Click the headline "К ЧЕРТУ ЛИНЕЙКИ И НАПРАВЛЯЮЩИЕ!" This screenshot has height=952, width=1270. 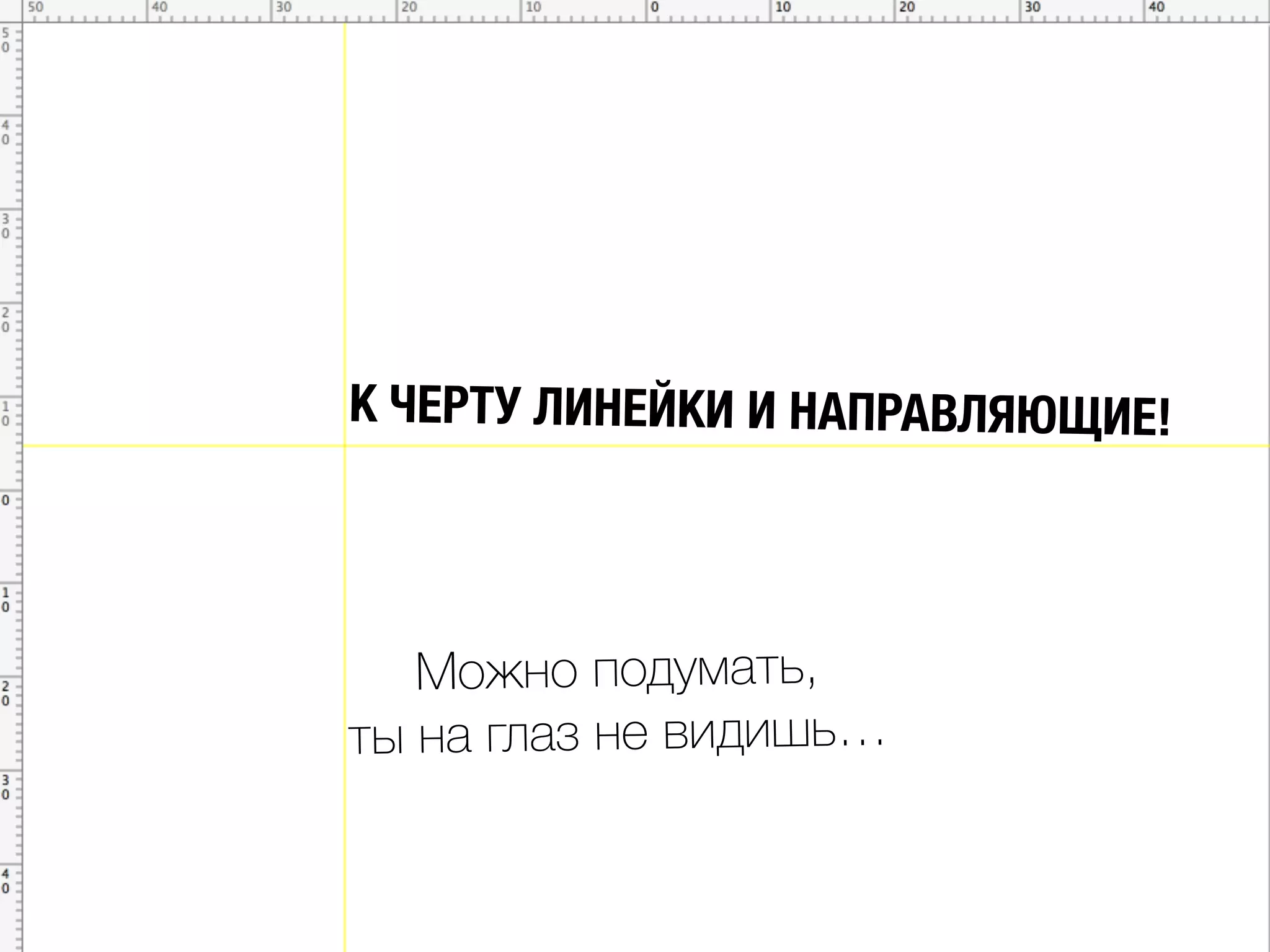pyautogui.click(x=760, y=412)
